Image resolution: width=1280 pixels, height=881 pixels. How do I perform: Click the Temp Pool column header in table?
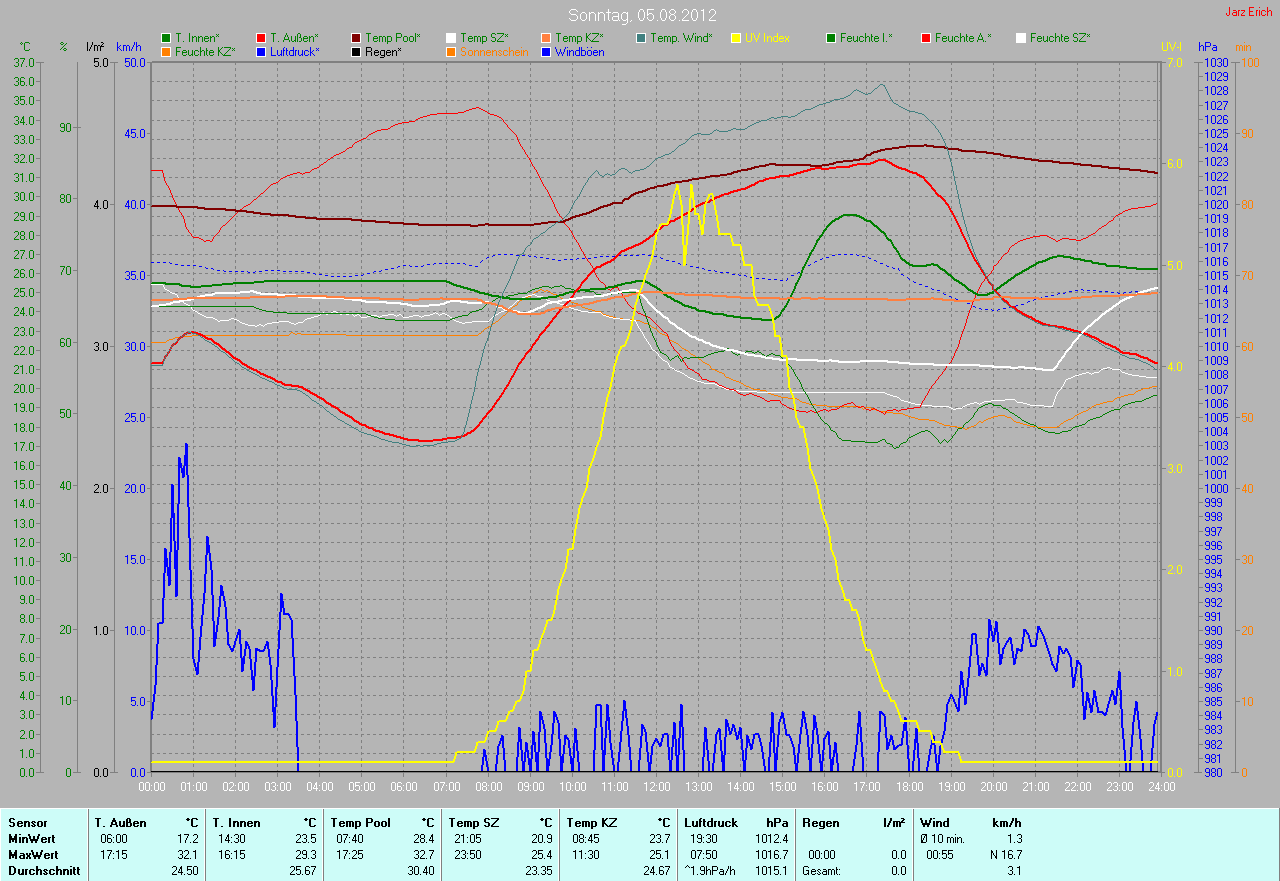pyautogui.click(x=360, y=823)
